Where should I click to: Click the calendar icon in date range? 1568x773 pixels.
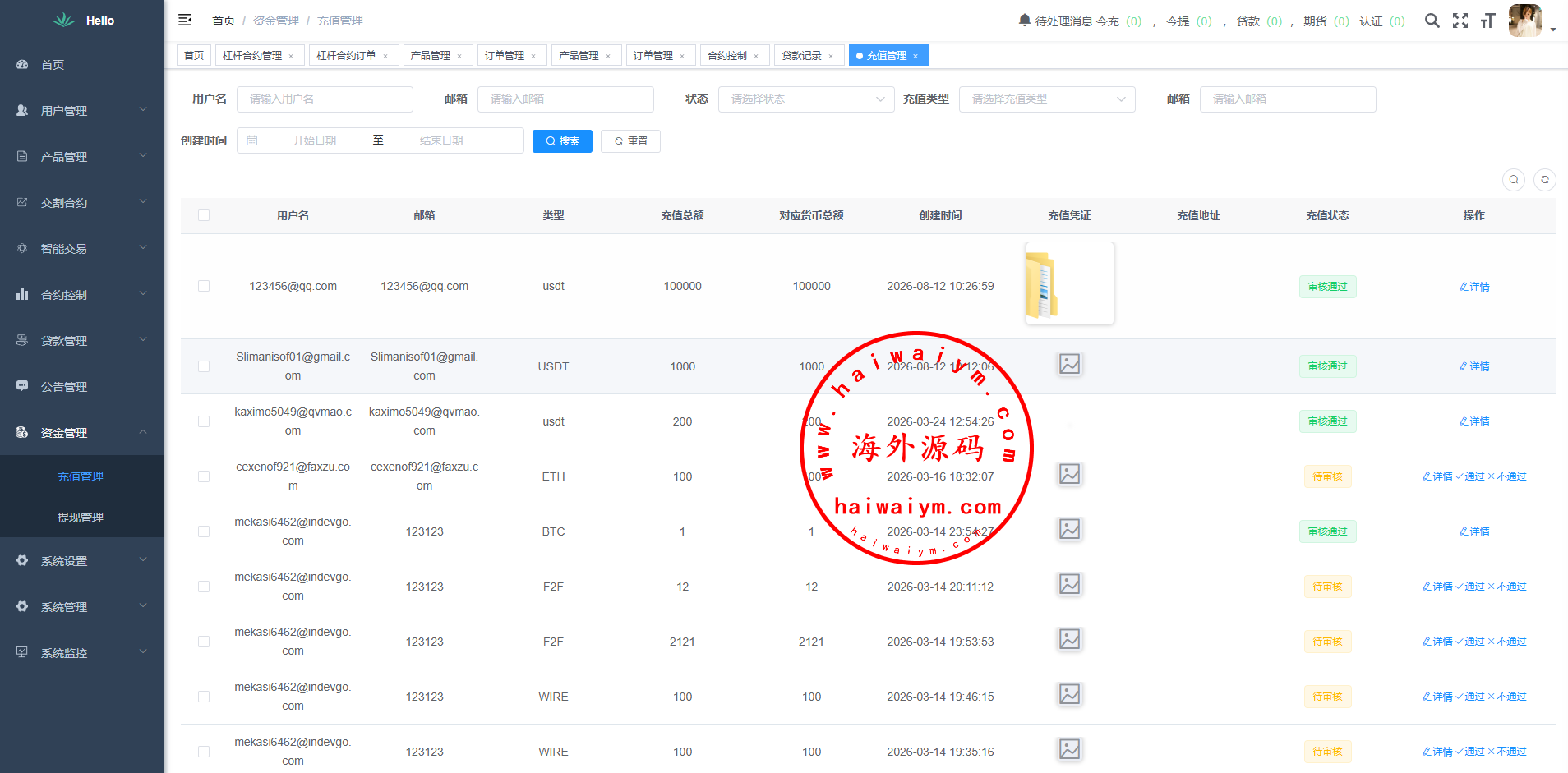tap(252, 140)
